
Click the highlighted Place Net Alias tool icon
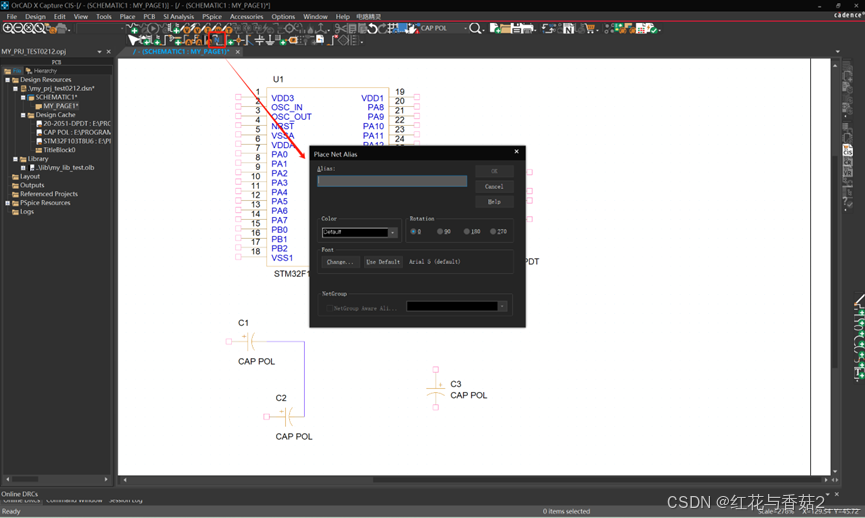pyautogui.click(x=217, y=40)
